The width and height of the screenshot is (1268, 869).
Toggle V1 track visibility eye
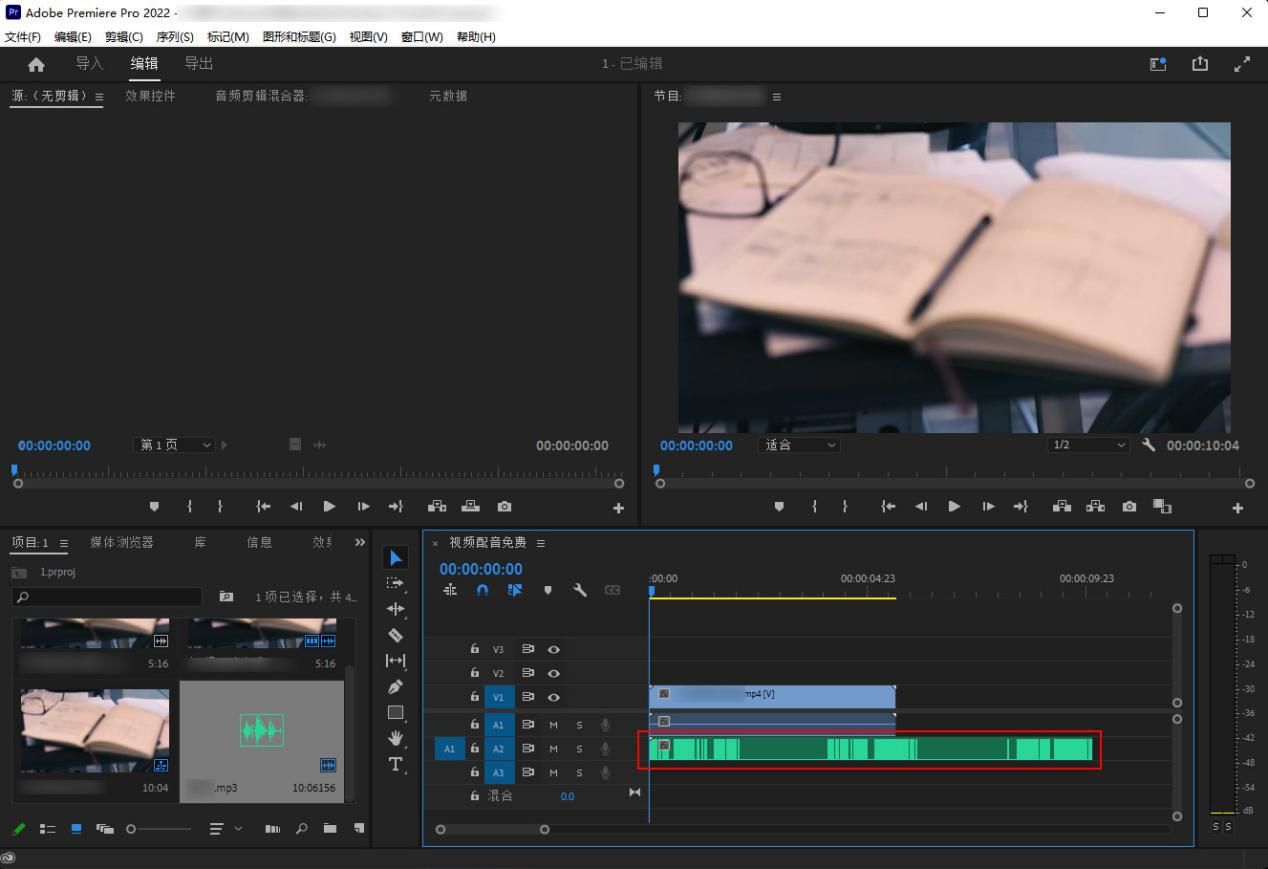(x=554, y=698)
